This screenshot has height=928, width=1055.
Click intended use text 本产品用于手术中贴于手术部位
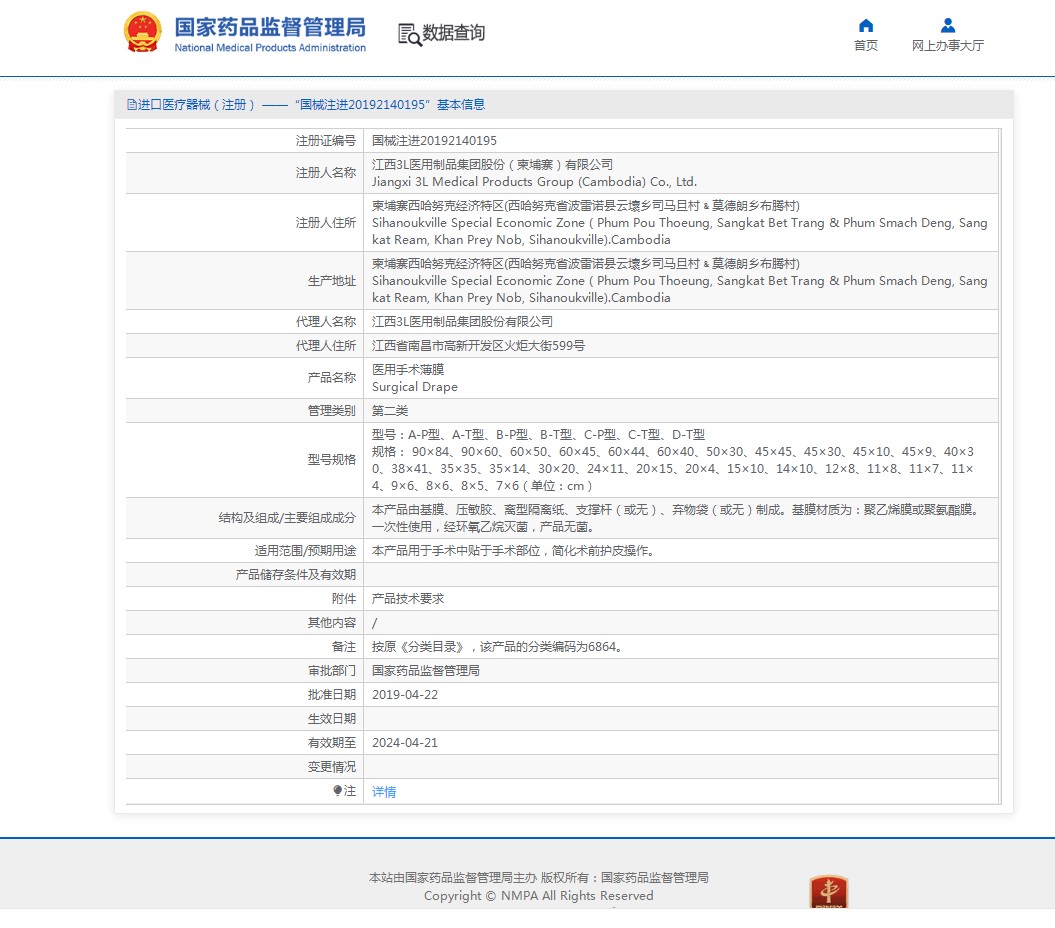[x=514, y=550]
